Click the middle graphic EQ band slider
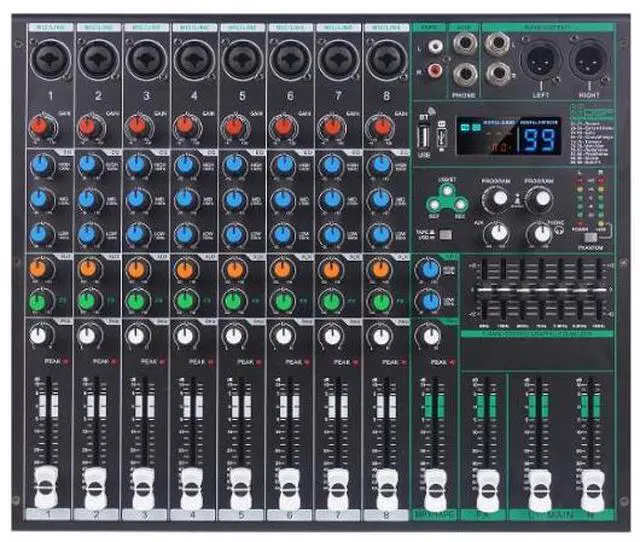The width and height of the screenshot is (640, 542). pyautogui.click(x=542, y=289)
